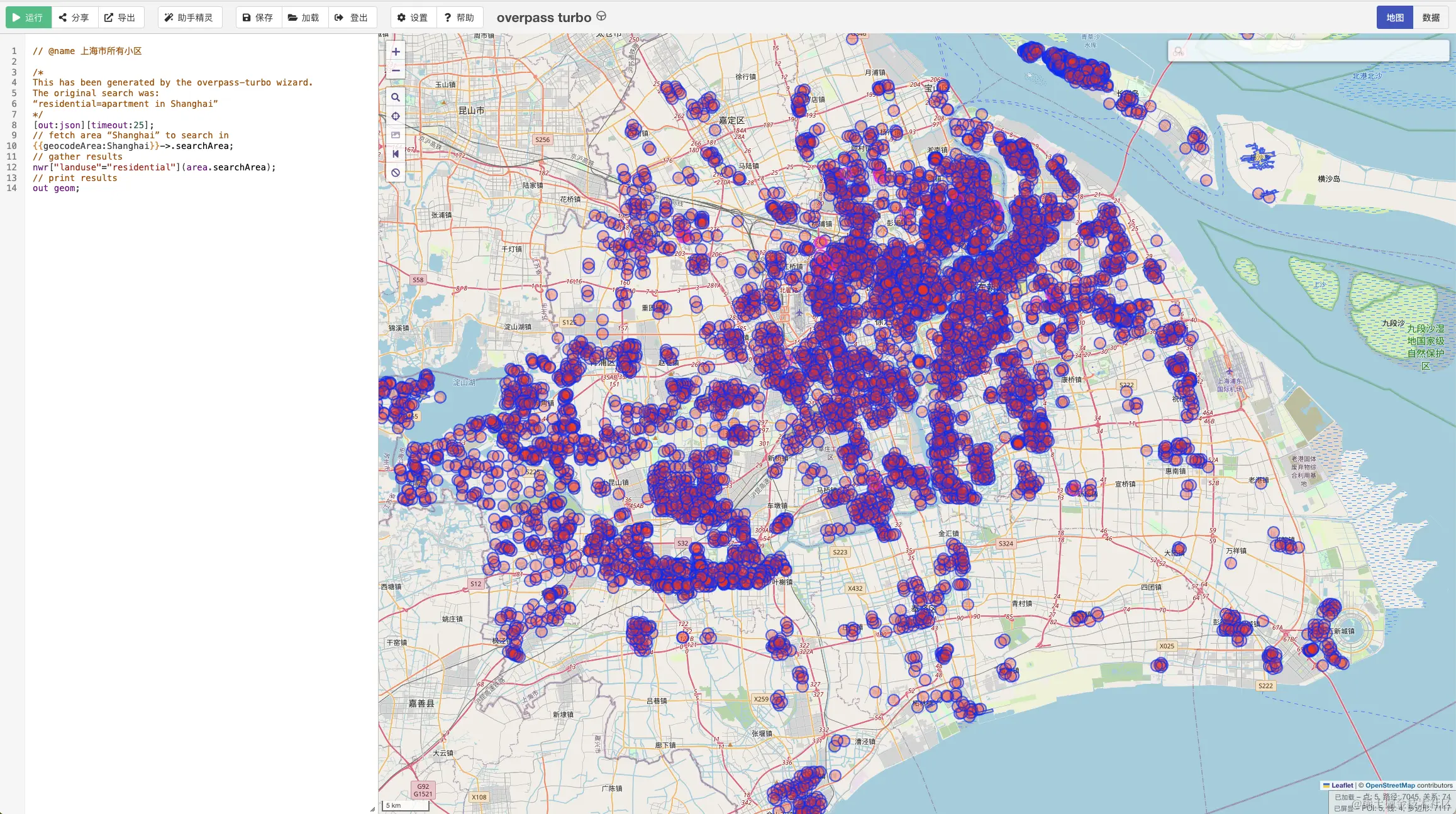Open 设置 settings dialog
The width and height of the screenshot is (1456, 814).
tap(413, 18)
